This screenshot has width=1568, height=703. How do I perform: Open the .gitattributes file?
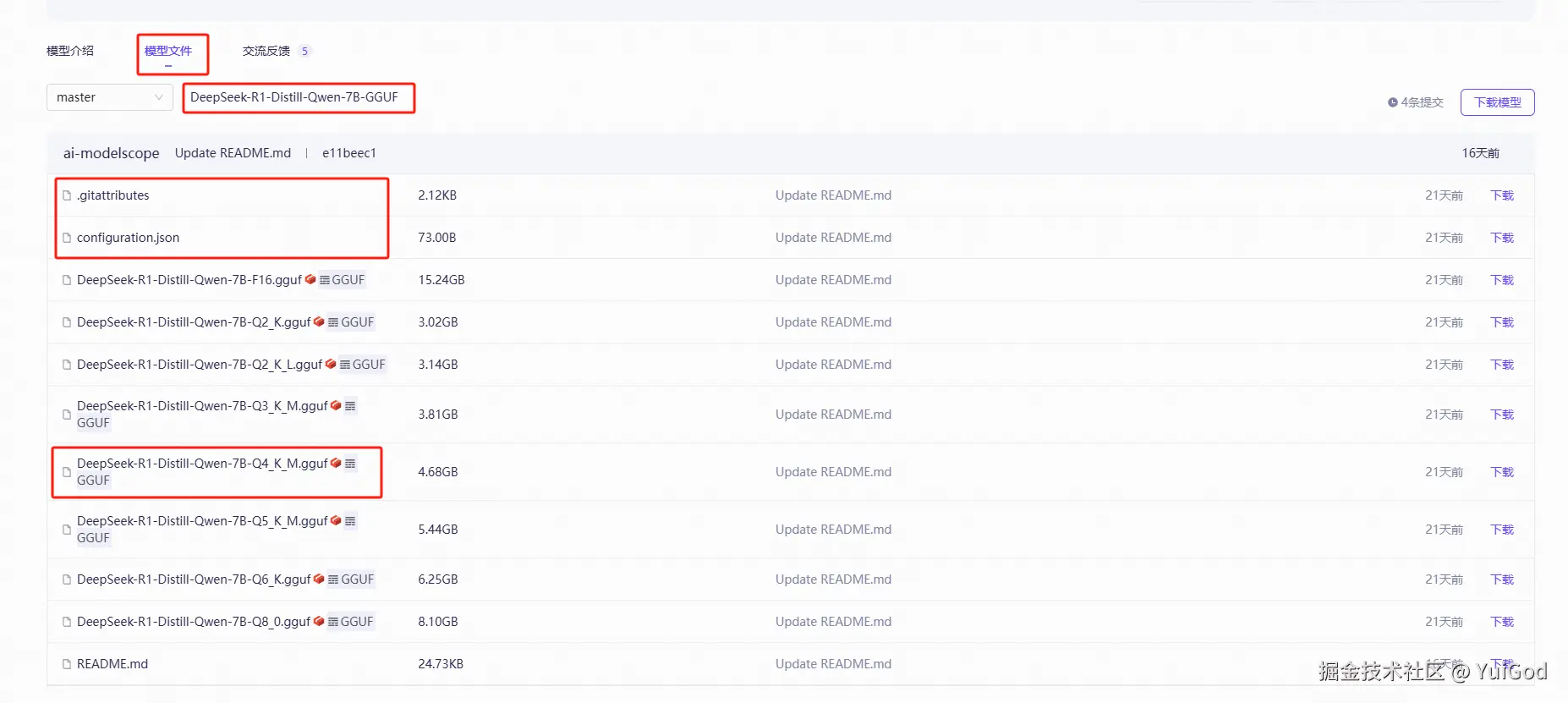pos(113,195)
